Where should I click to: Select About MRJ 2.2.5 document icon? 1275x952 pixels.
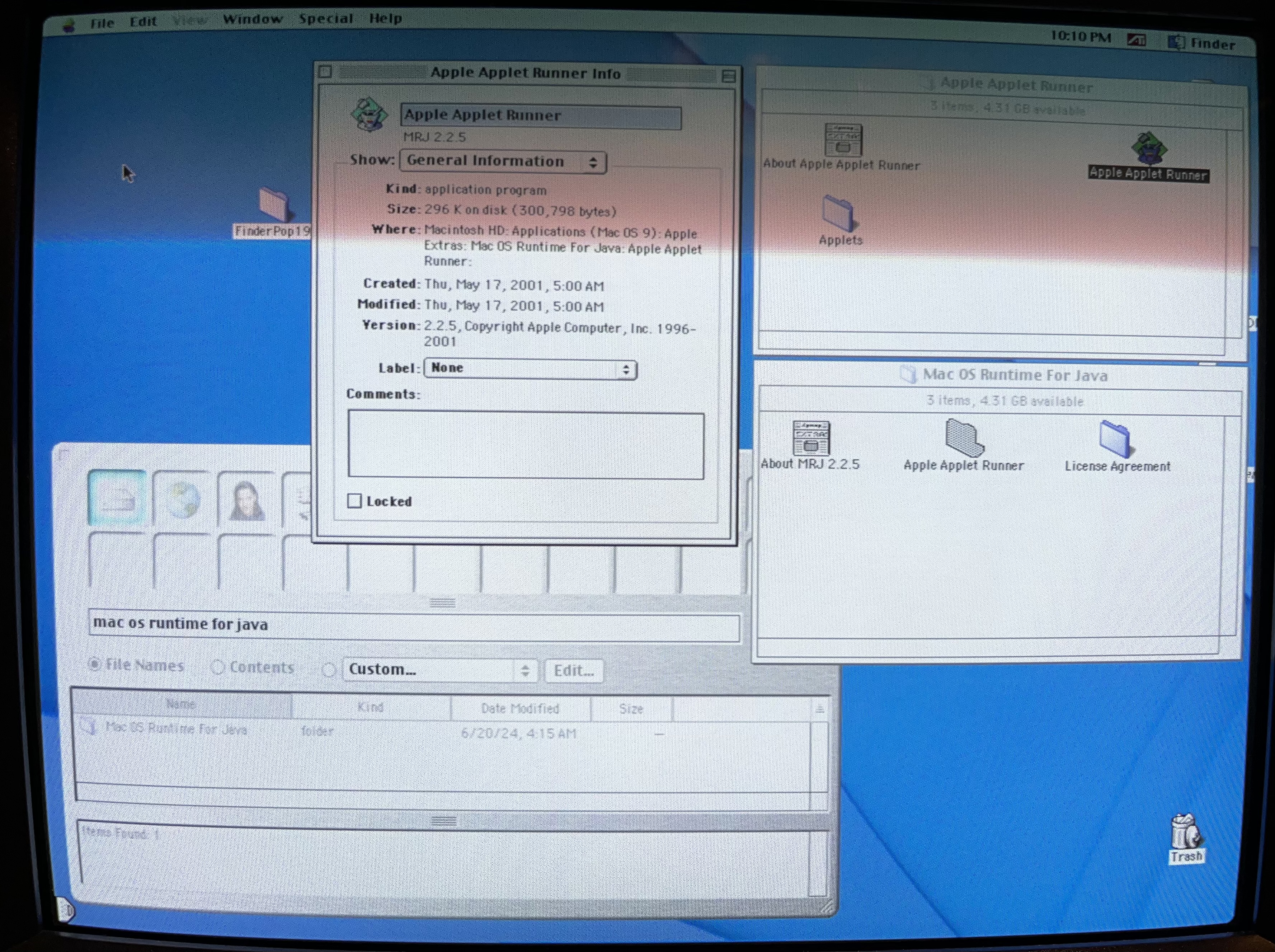coord(811,439)
